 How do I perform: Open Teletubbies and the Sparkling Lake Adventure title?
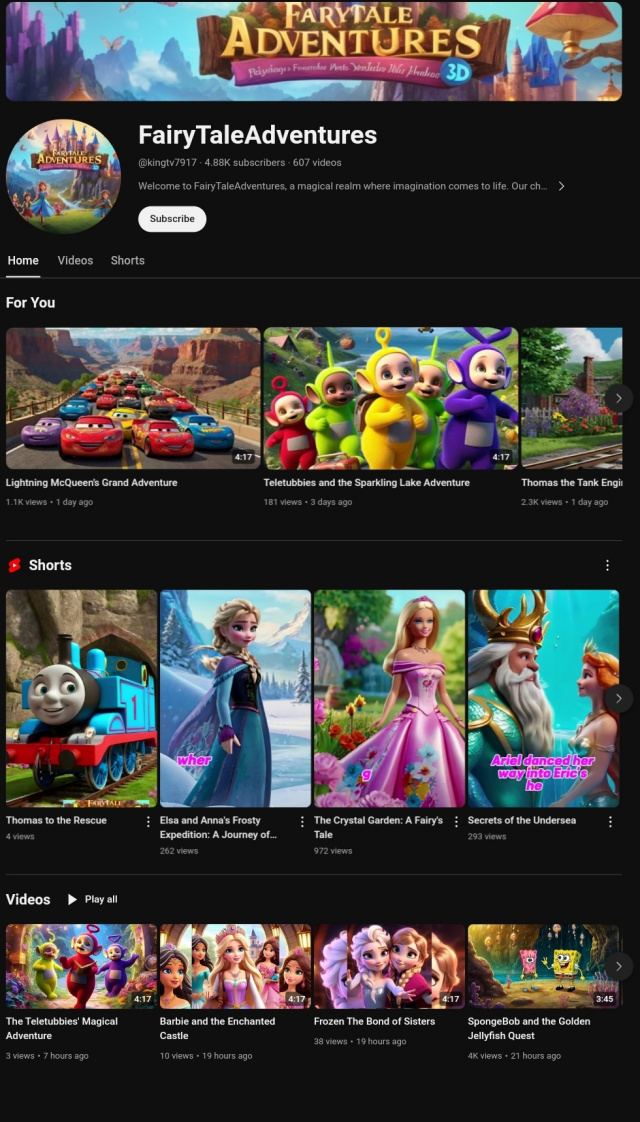point(367,483)
